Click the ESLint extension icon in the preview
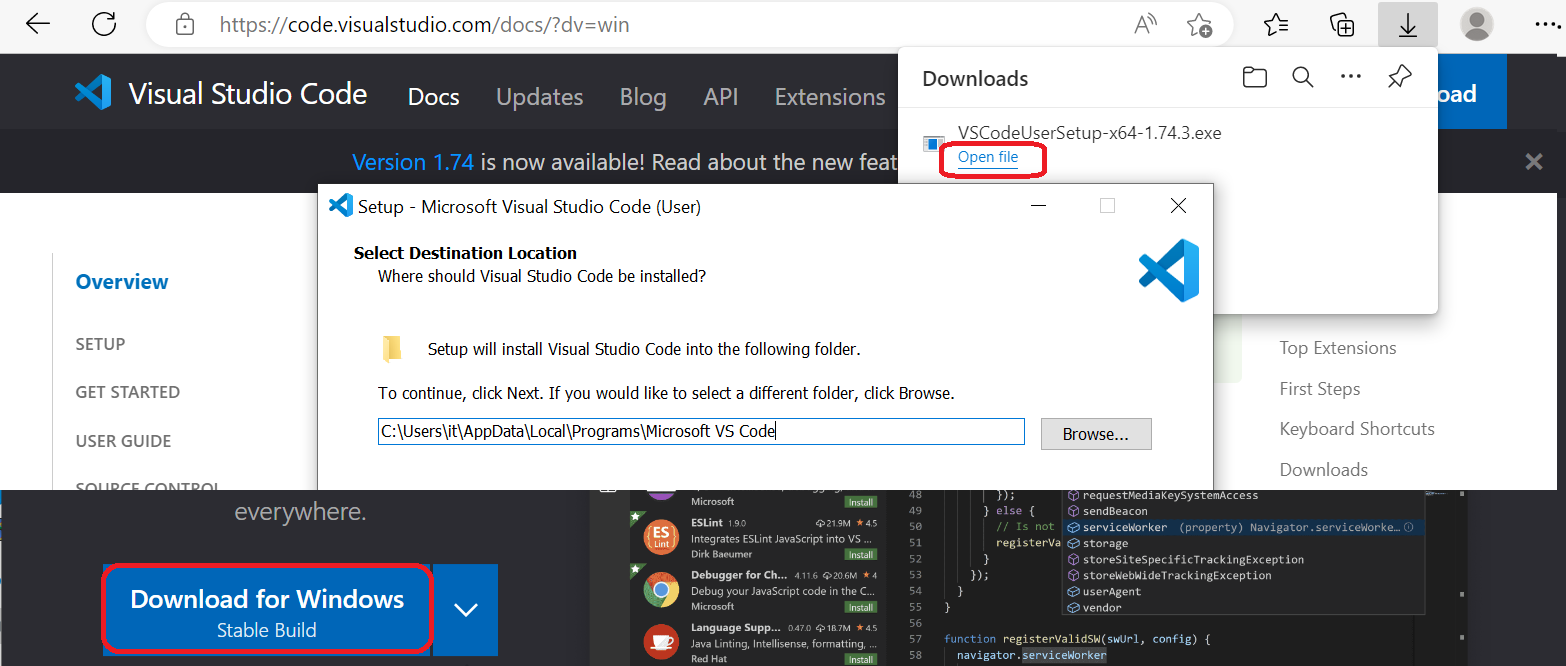1566x666 pixels. click(x=661, y=536)
